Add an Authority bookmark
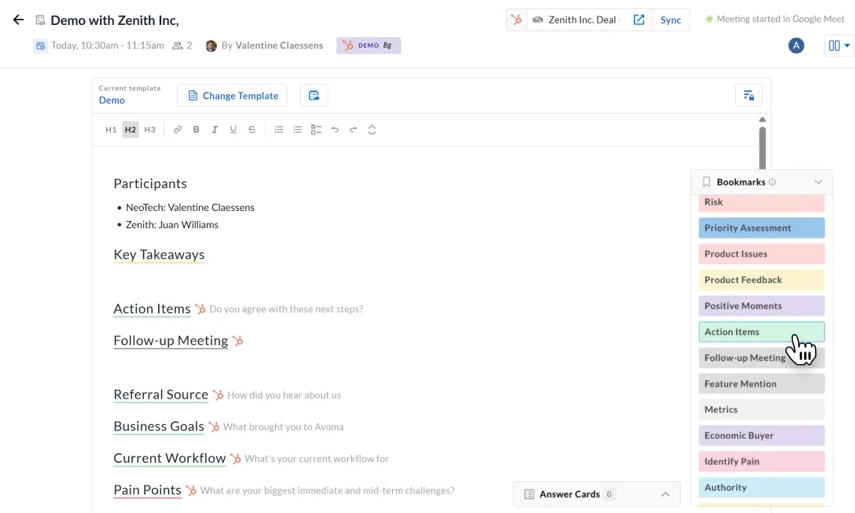The height and width of the screenshot is (513, 855). point(762,487)
